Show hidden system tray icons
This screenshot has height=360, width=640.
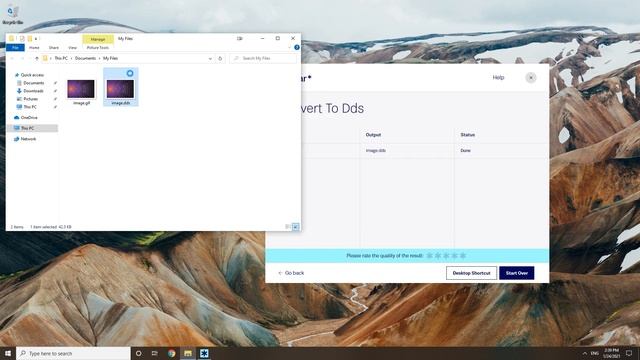click(x=584, y=353)
